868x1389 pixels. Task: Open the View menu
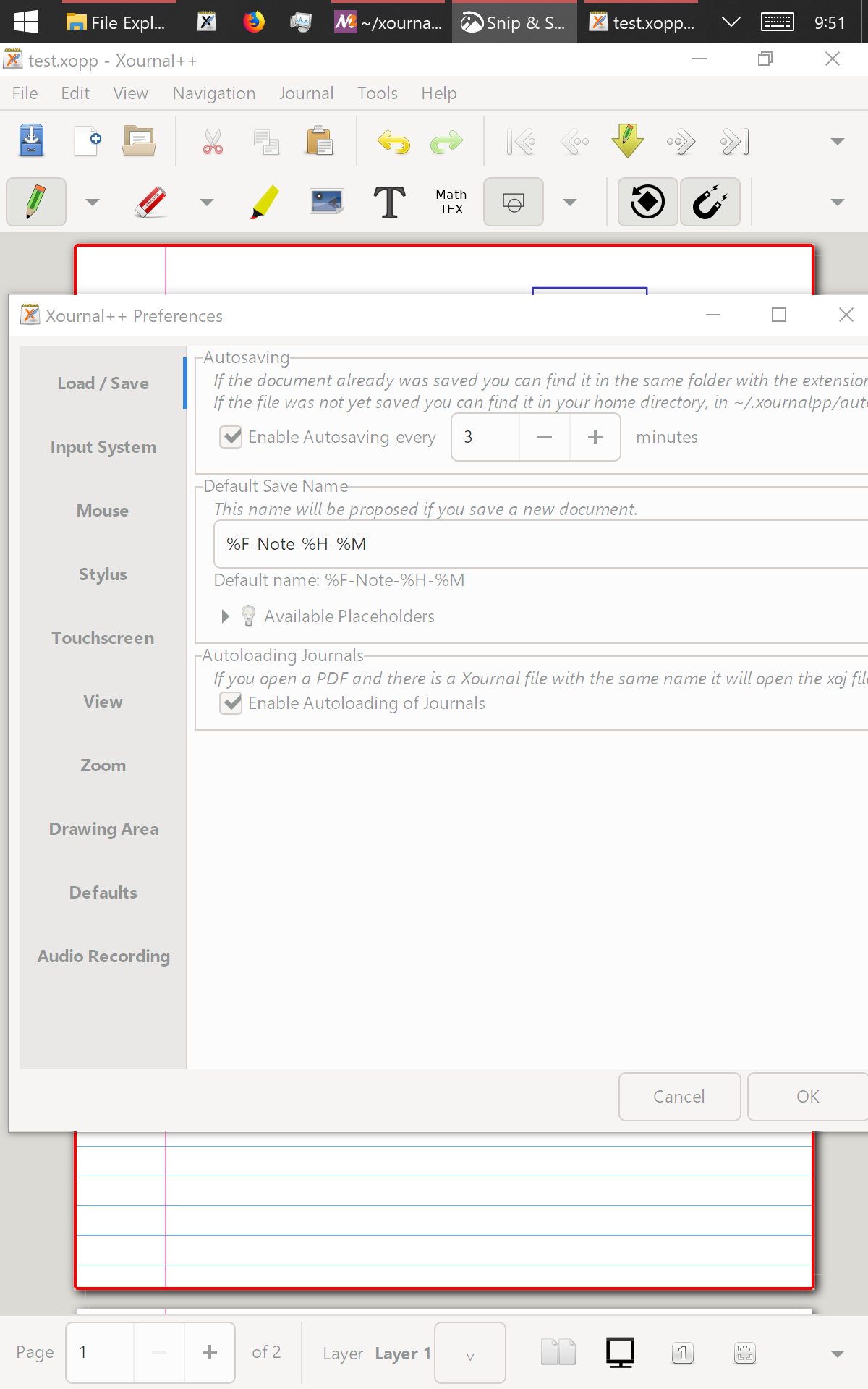point(130,93)
